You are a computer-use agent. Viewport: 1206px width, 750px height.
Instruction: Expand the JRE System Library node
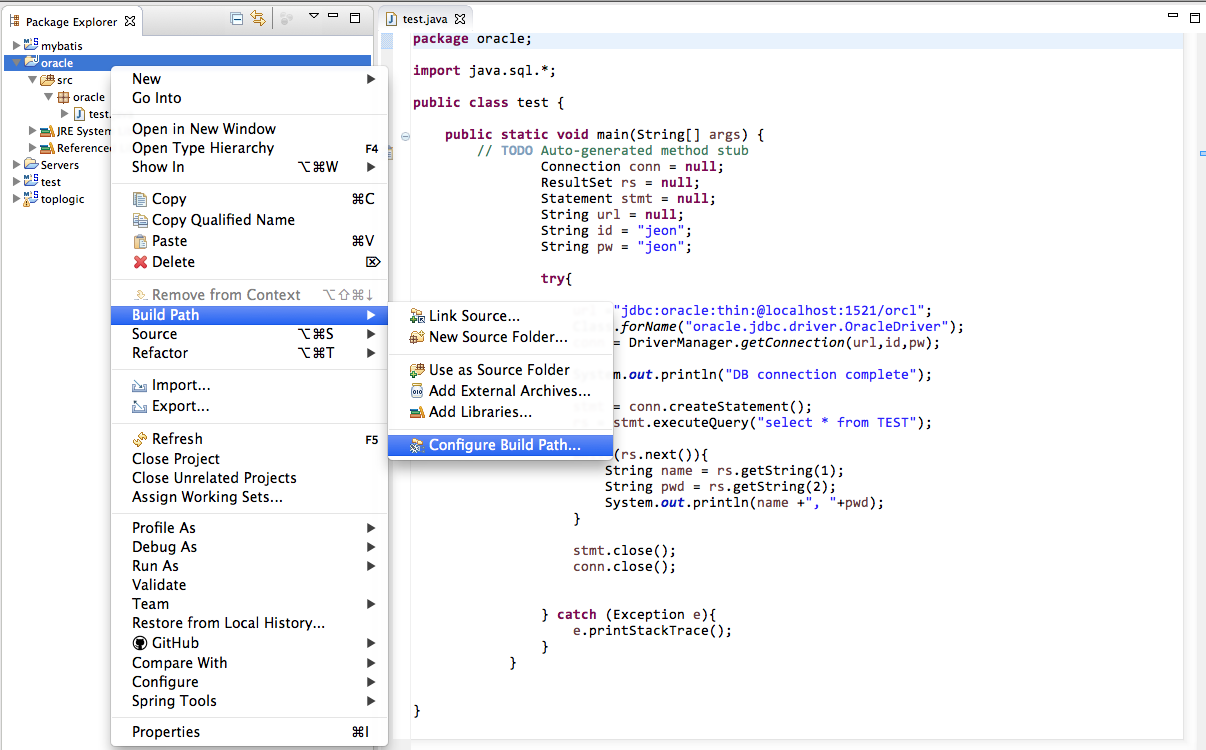33,131
